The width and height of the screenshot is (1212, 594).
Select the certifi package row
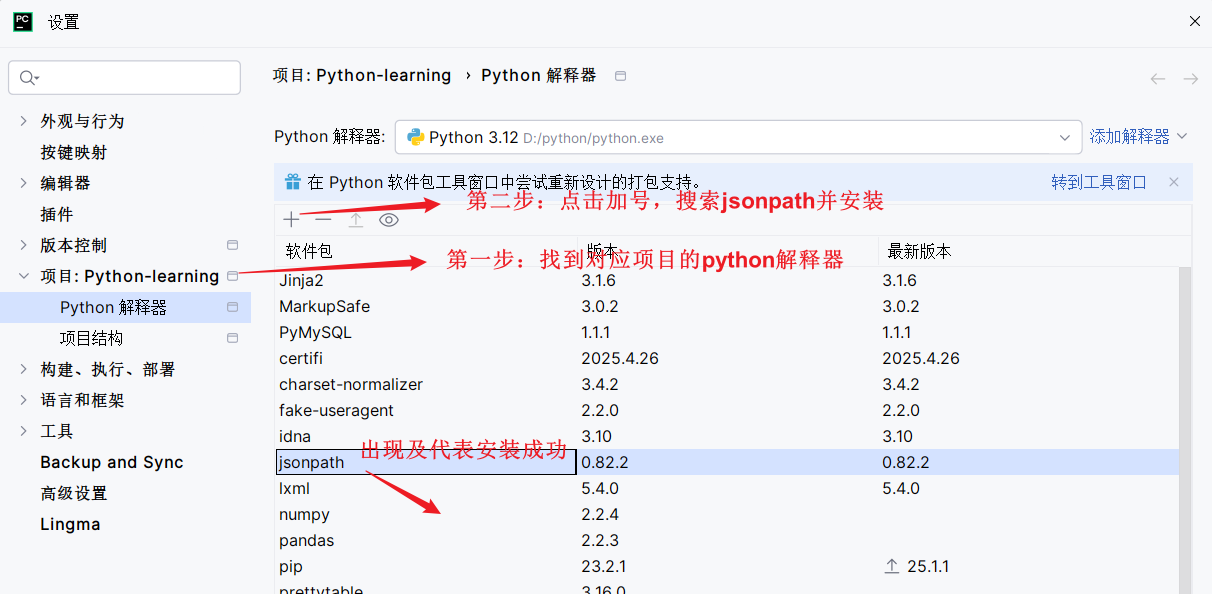(x=727, y=358)
